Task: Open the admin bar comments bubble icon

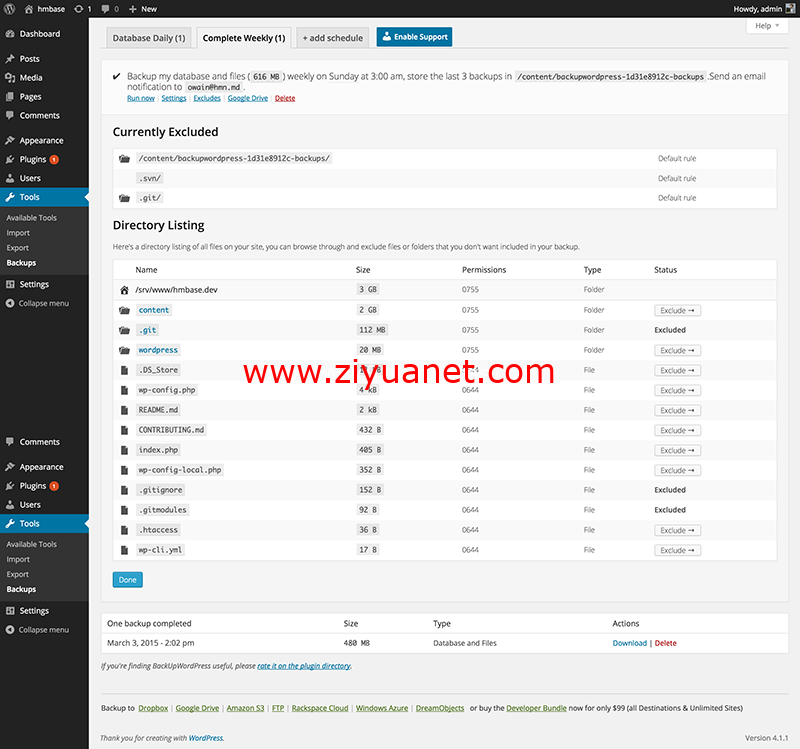Action: pyautogui.click(x=106, y=9)
